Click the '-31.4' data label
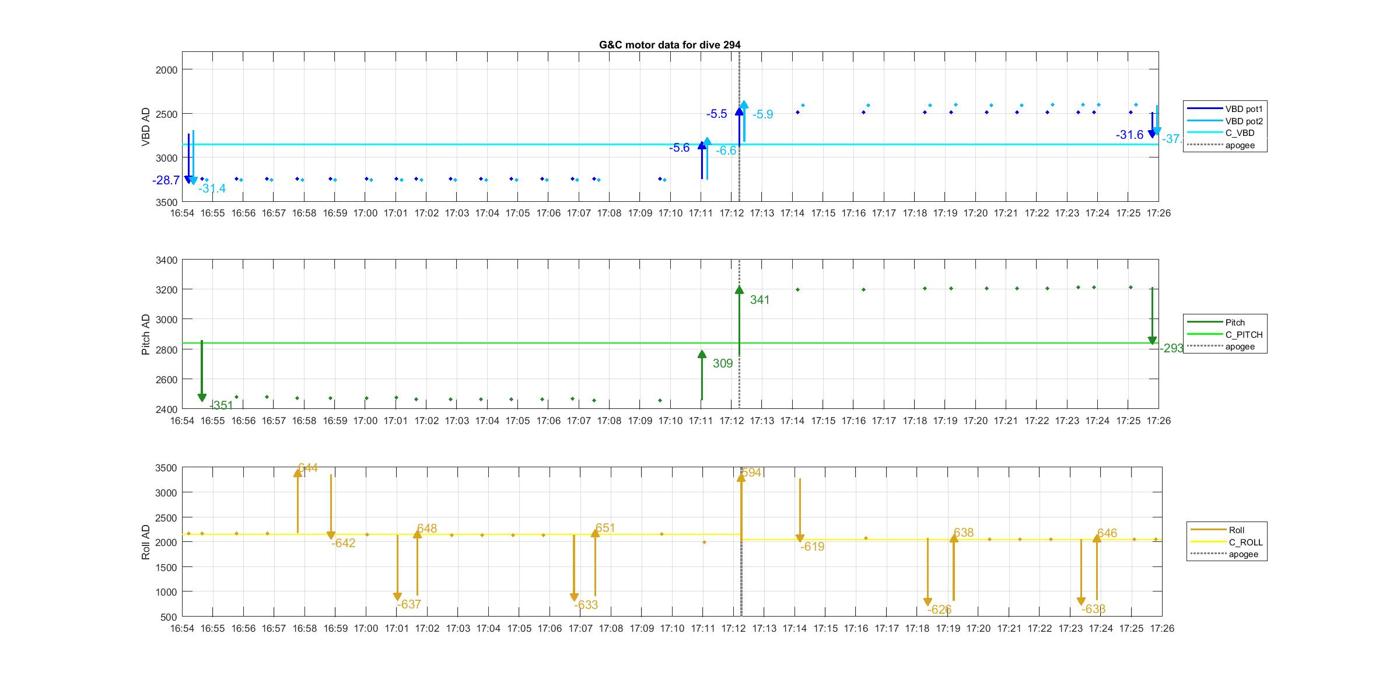1400x693 pixels. tap(212, 188)
